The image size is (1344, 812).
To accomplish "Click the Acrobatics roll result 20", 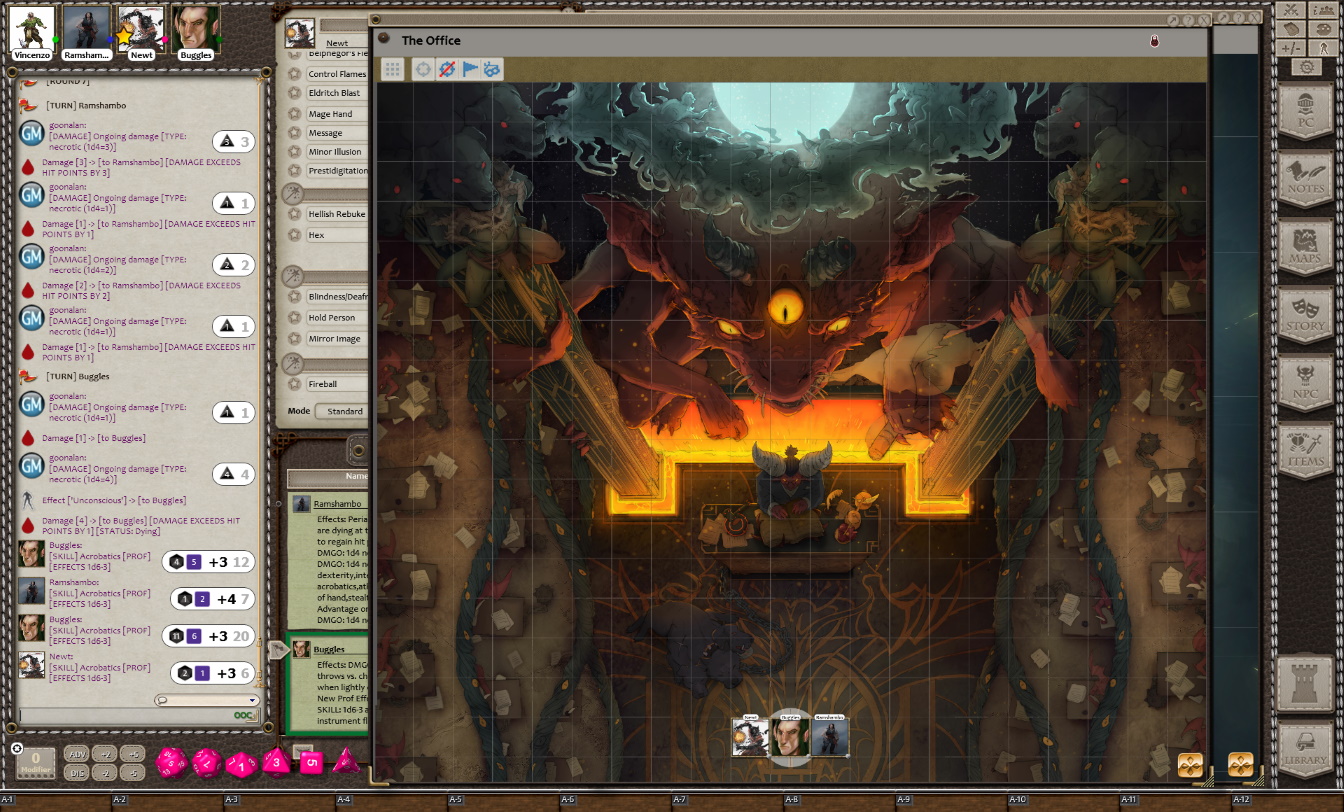I will pos(209,636).
